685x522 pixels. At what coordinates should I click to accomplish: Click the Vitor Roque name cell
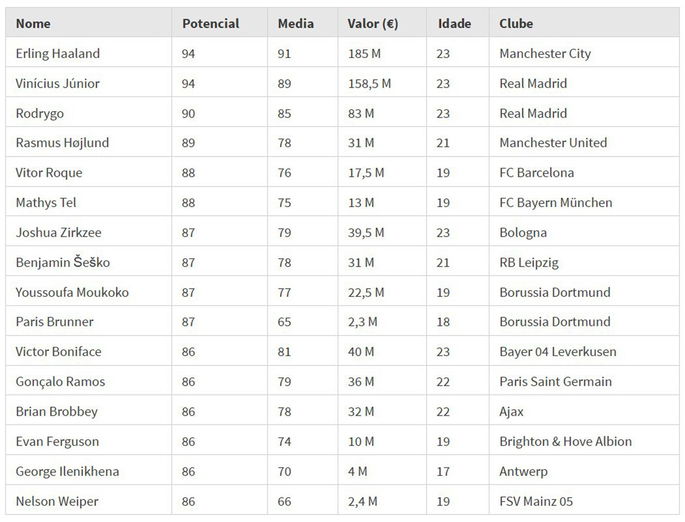49,173
